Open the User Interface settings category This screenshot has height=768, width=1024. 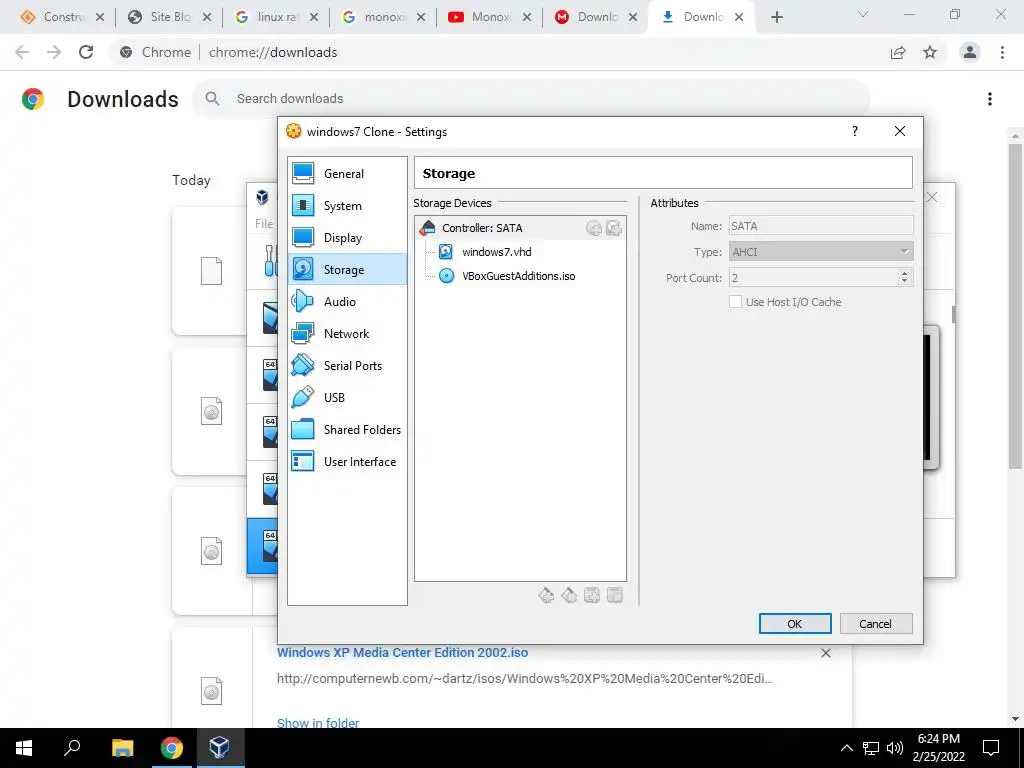click(x=347, y=461)
